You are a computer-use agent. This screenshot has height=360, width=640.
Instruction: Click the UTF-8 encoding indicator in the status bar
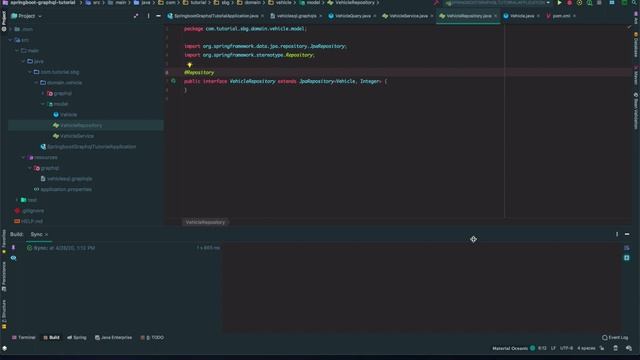566,348
